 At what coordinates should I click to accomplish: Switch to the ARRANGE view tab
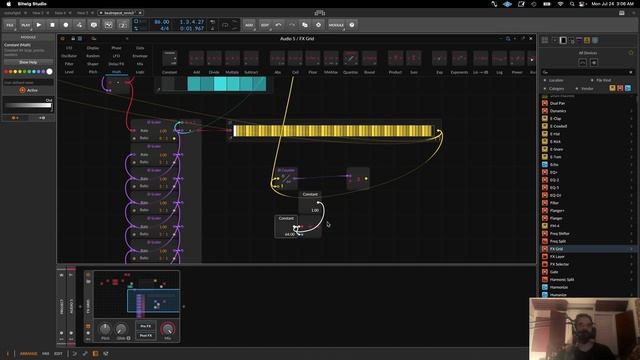tap(29, 353)
